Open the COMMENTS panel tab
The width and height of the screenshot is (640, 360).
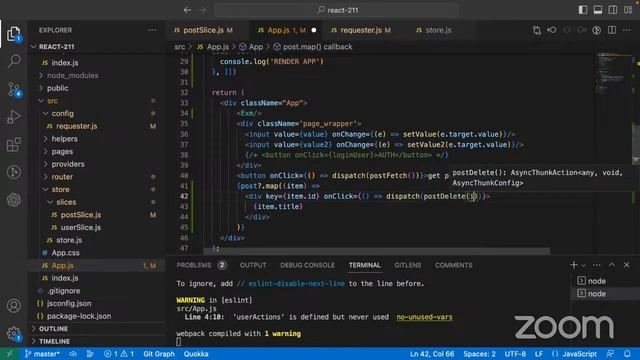453,265
